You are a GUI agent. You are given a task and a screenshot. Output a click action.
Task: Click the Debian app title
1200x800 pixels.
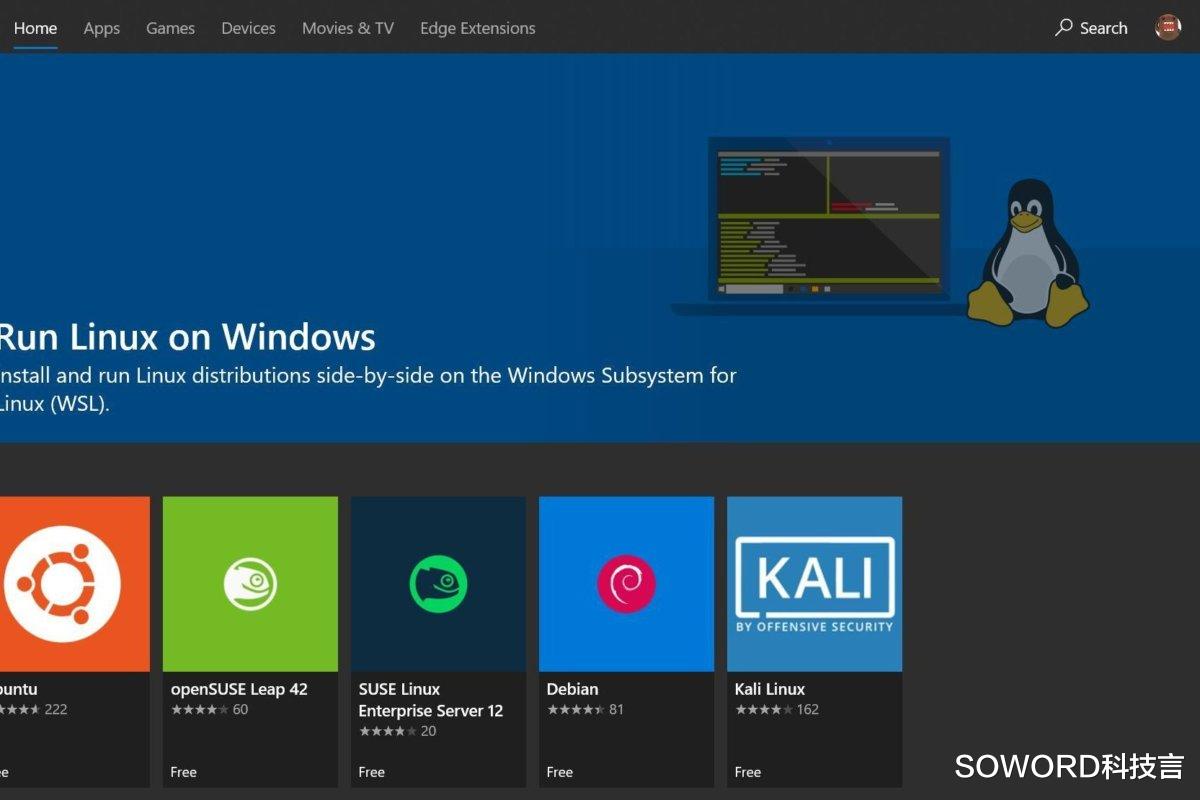click(573, 689)
